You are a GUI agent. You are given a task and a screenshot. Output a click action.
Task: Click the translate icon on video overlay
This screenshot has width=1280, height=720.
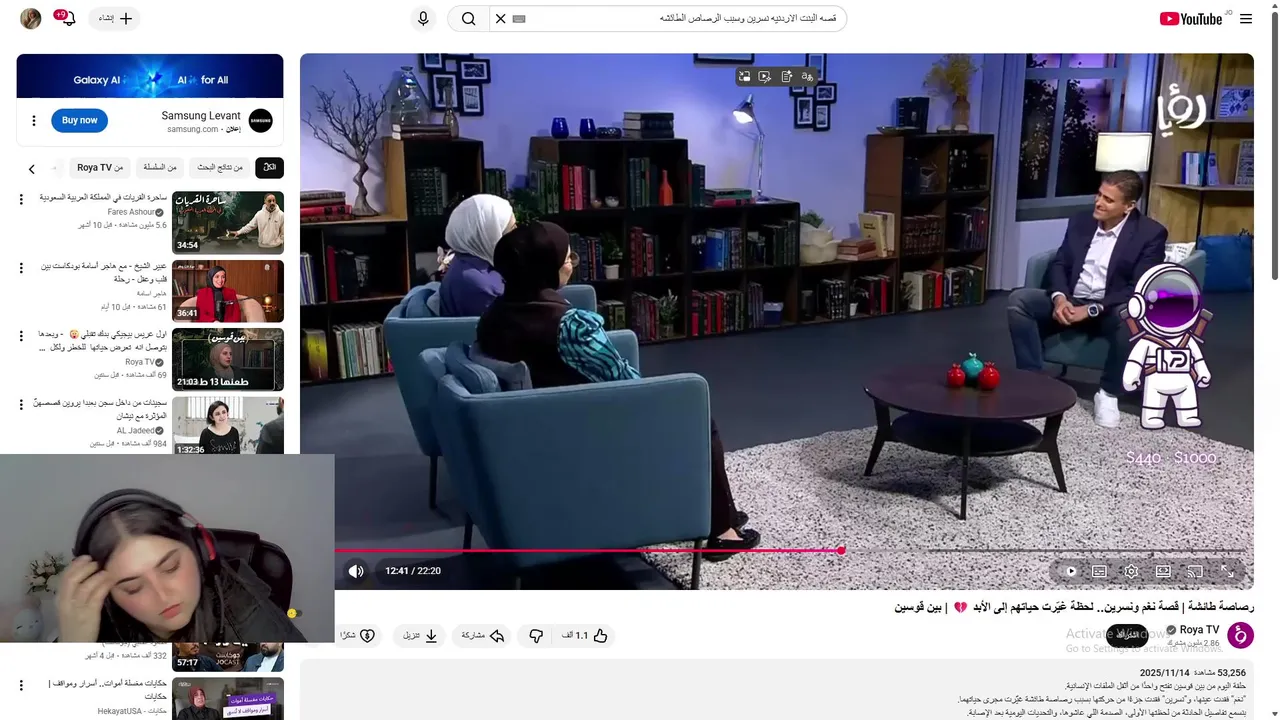[x=807, y=76]
